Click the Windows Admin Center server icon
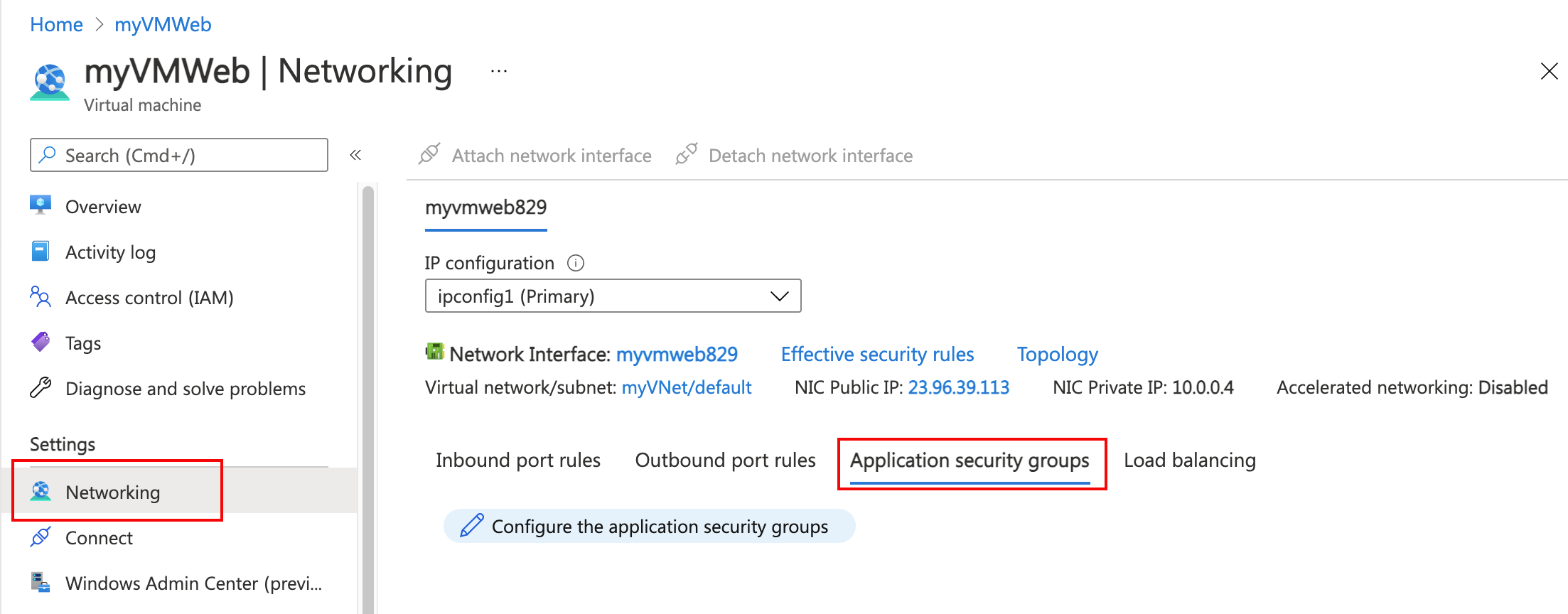Screen dimensions: 1568x614 41,582
